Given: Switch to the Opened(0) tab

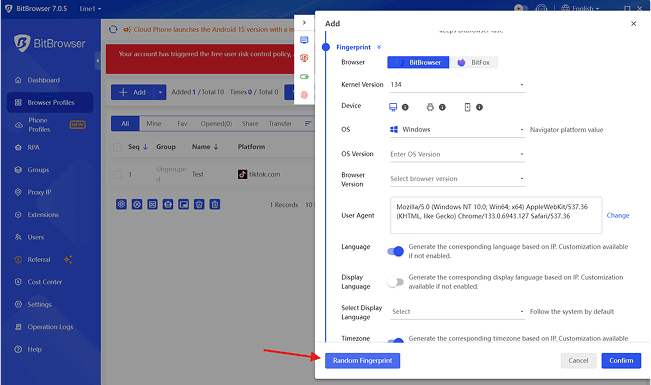Looking at the screenshot, I should point(216,124).
